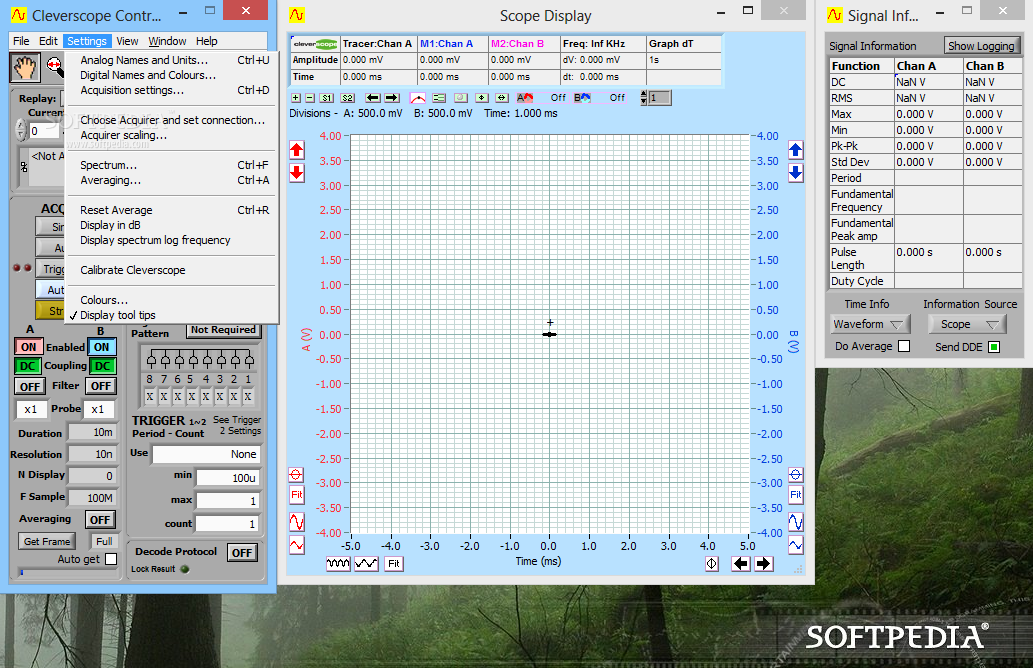Select the hand pan tool
Image resolution: width=1033 pixels, height=668 pixels.
(x=24, y=67)
